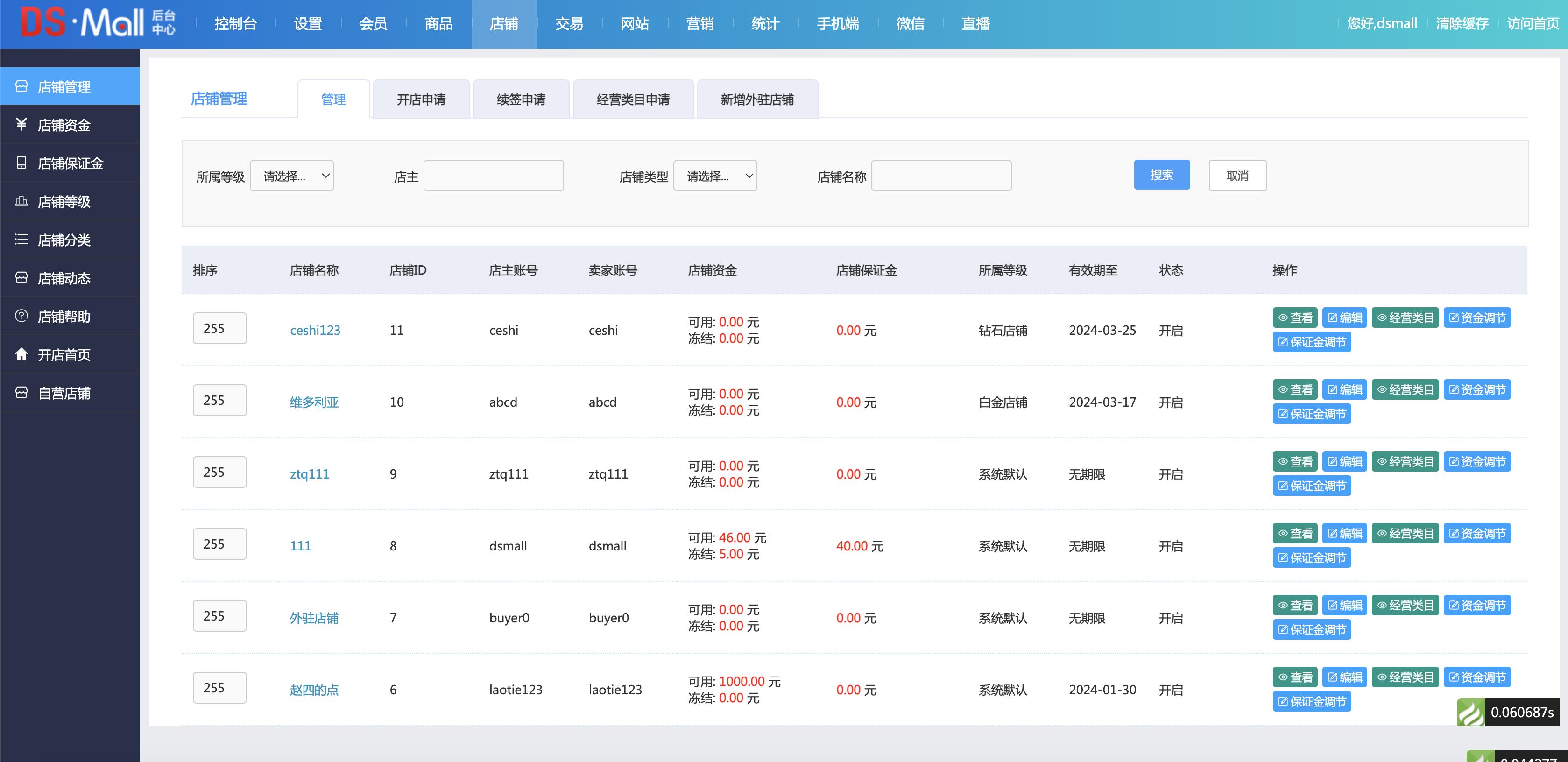Open the 交易 top navigation menu

point(569,24)
